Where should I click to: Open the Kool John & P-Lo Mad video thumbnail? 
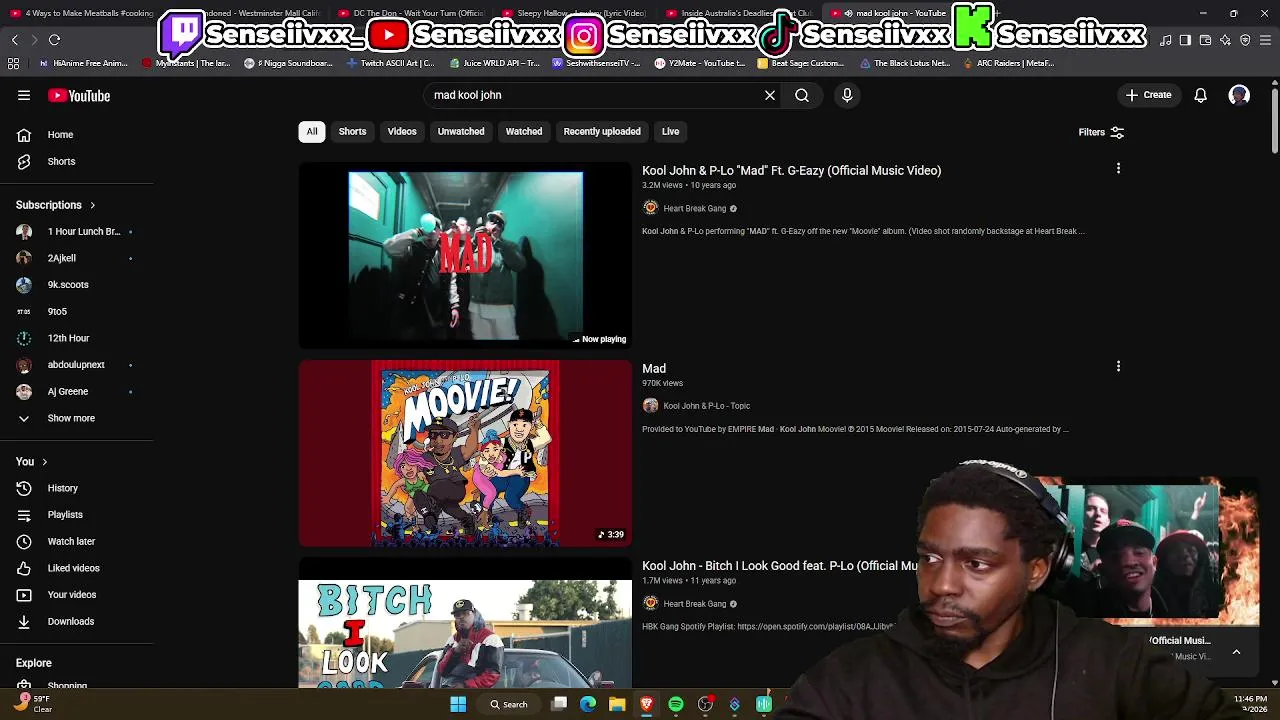[x=465, y=255]
